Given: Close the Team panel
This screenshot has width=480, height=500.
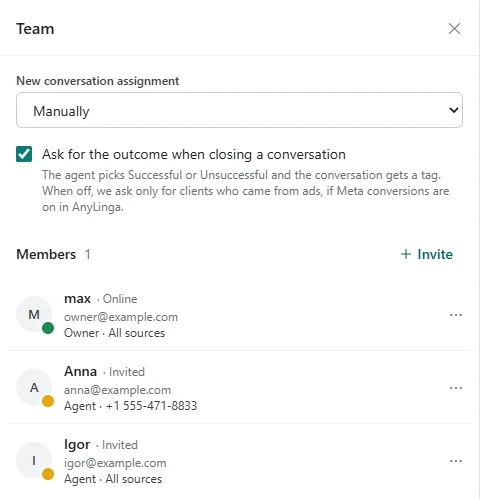Looking at the screenshot, I should [x=454, y=29].
